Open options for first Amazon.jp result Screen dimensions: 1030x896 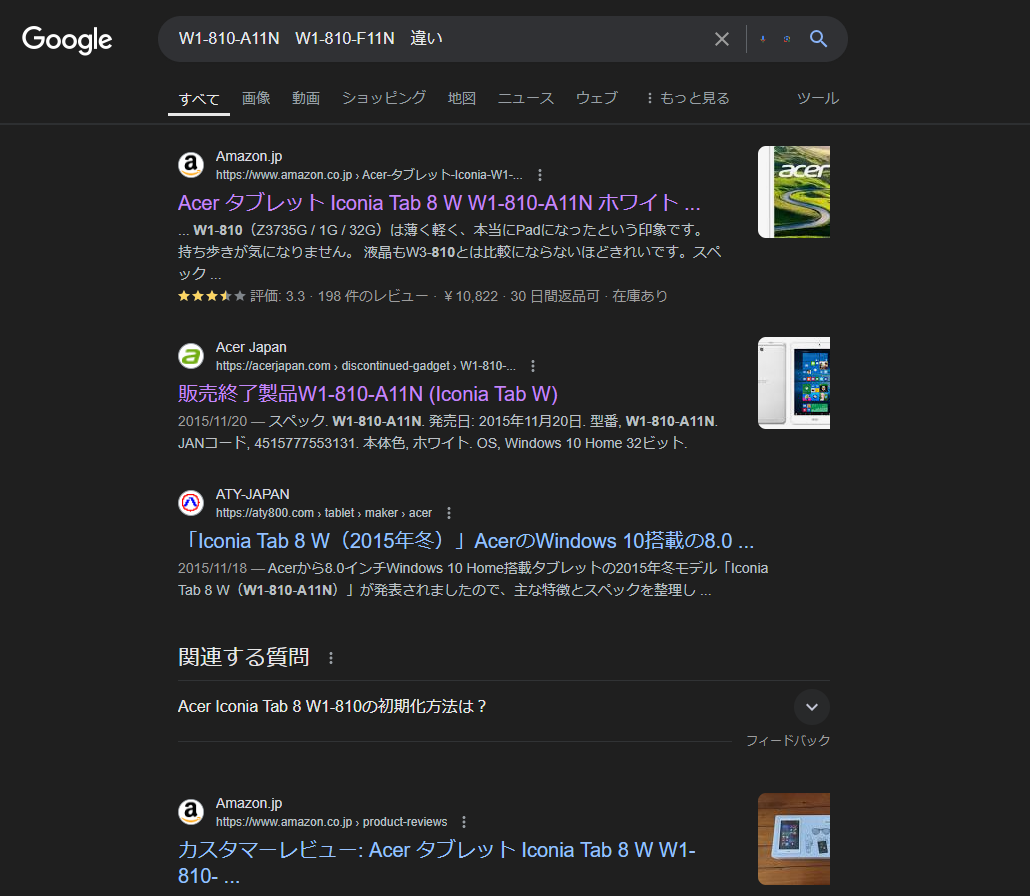pyautogui.click(x=540, y=175)
